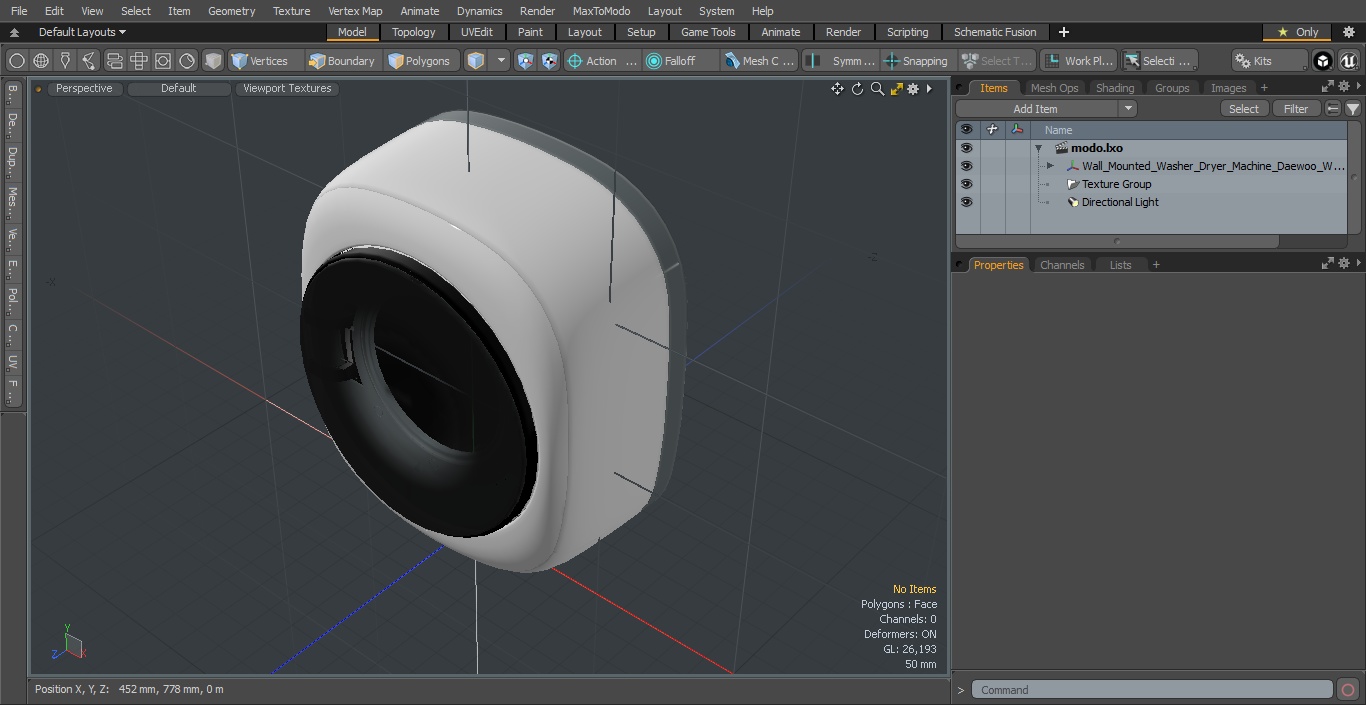
Task: Toggle visibility of Texture Group
Action: coord(966,184)
